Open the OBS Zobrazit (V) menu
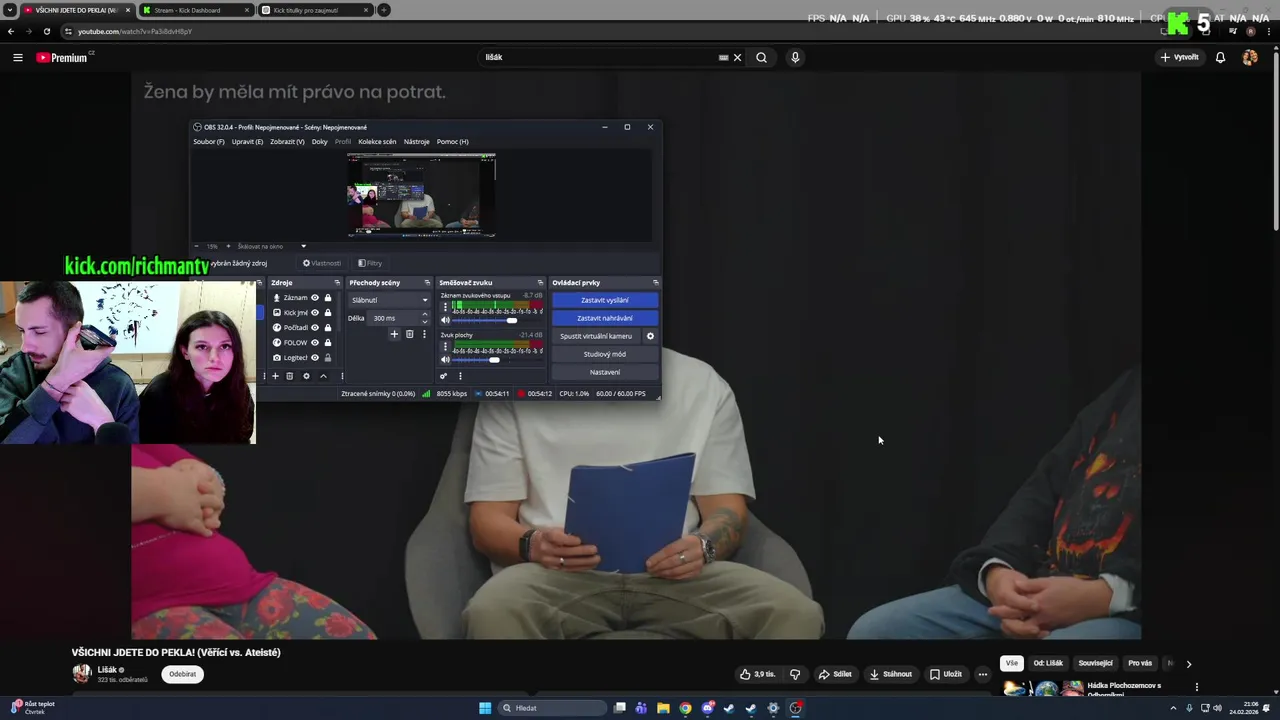This screenshot has width=1280, height=720. tap(287, 142)
